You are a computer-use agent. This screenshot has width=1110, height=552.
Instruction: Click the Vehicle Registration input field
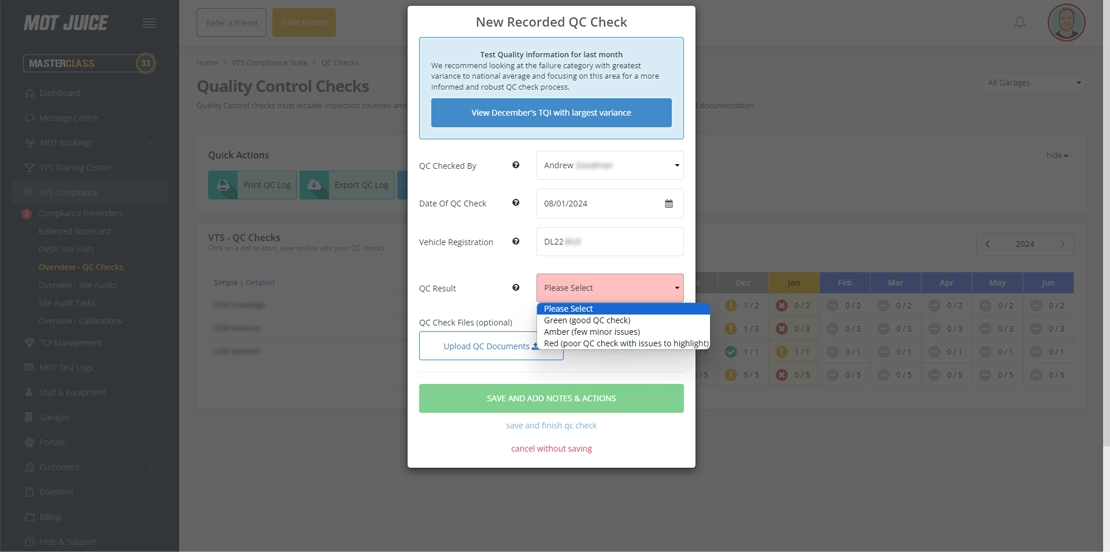coord(610,241)
